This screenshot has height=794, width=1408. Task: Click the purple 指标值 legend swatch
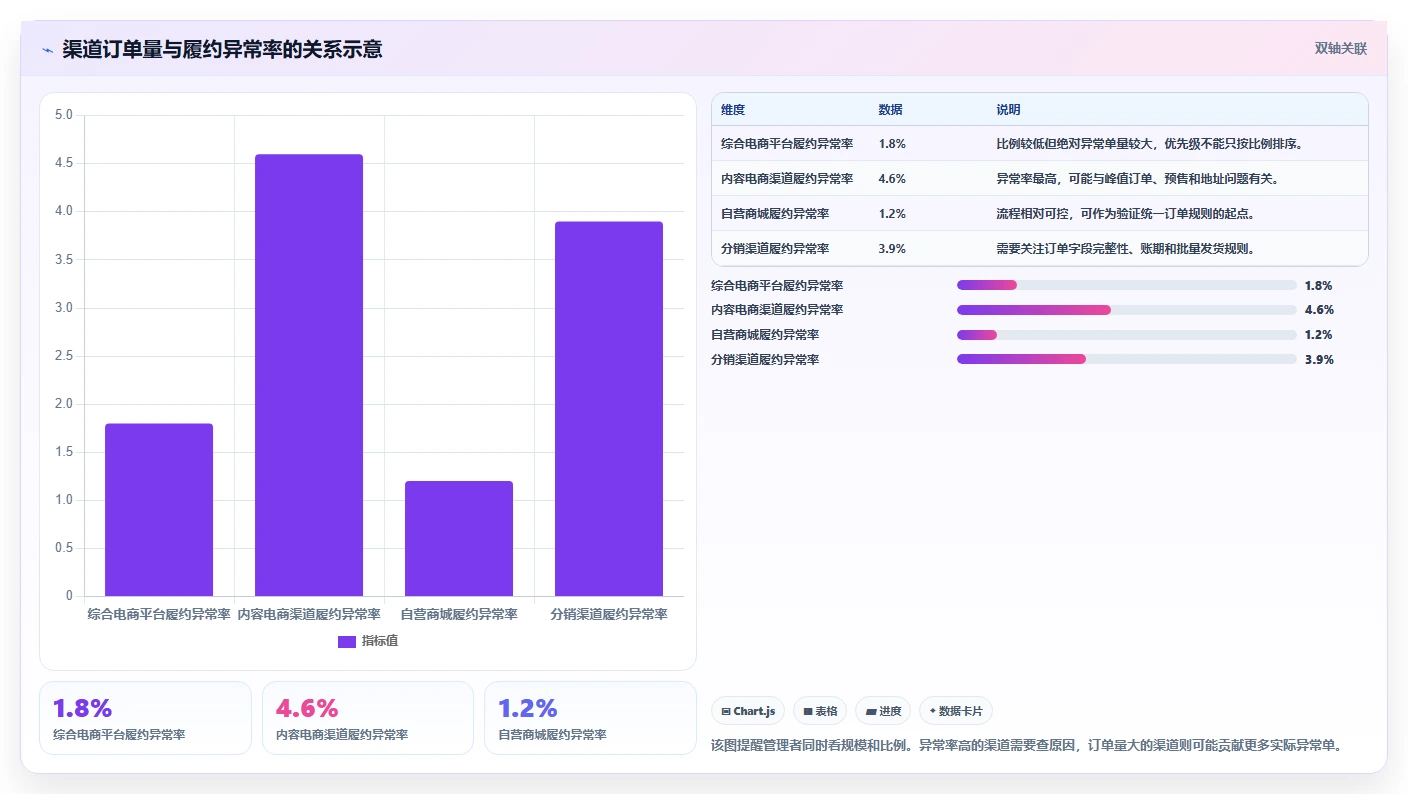[x=347, y=641]
